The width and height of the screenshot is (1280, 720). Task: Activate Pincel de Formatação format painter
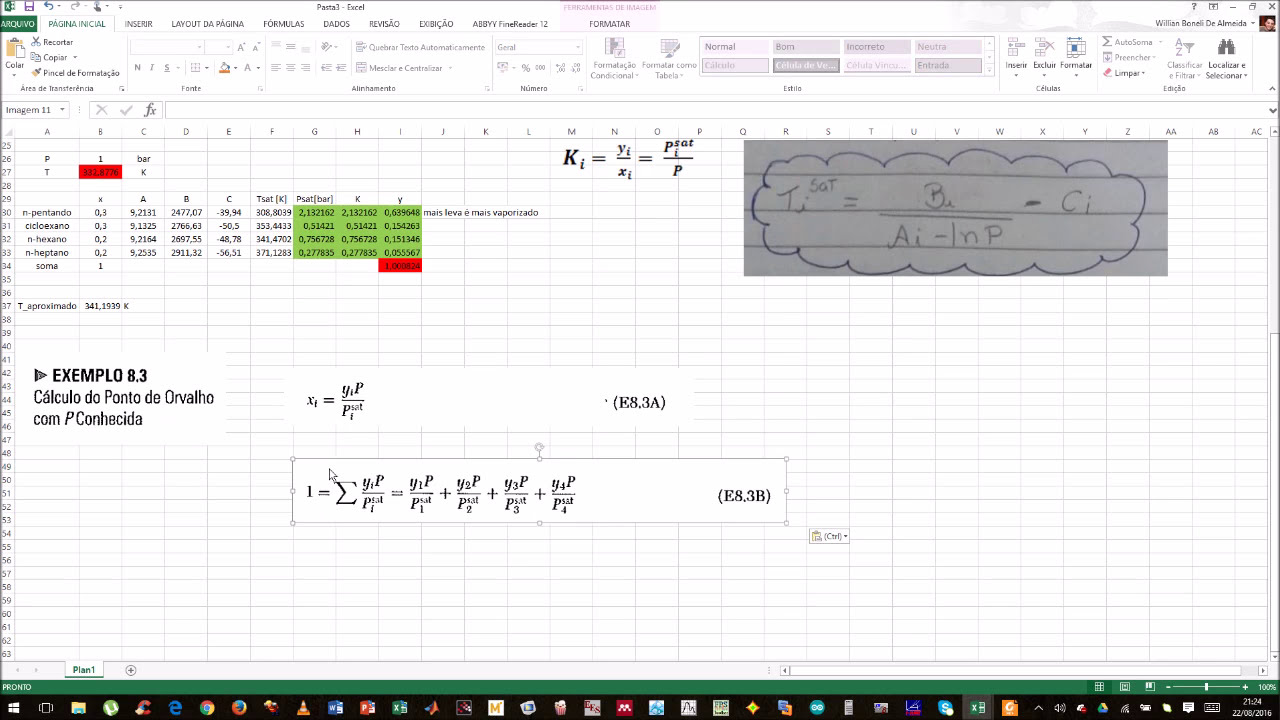tap(75, 73)
